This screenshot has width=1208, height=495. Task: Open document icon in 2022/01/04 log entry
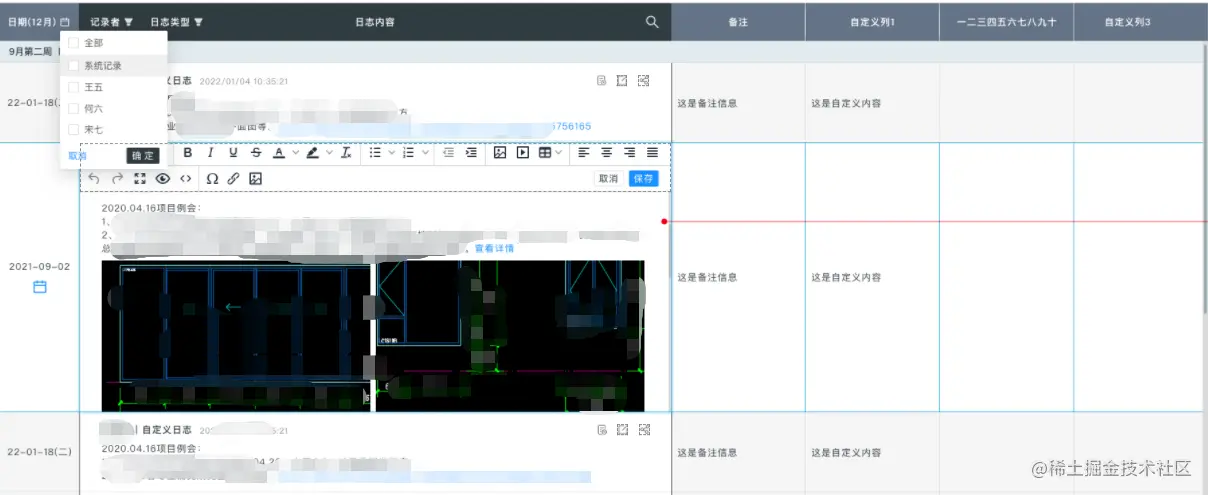pyautogui.click(x=602, y=81)
